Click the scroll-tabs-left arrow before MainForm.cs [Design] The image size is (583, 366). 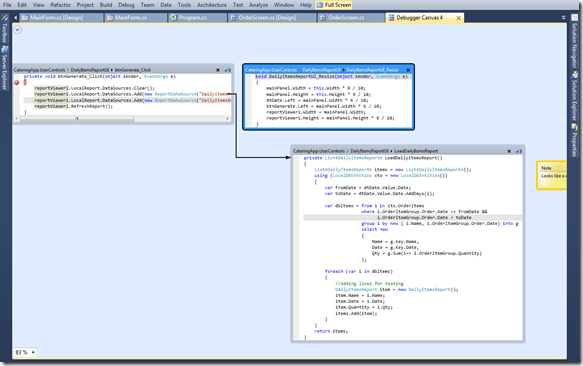tap(15, 17)
